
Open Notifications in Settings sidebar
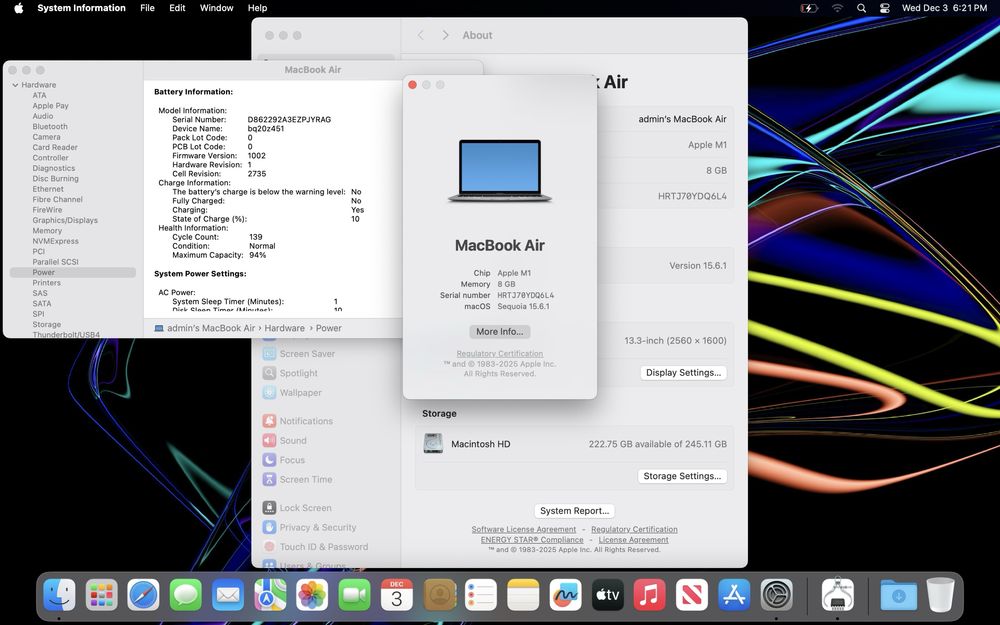pos(298,421)
